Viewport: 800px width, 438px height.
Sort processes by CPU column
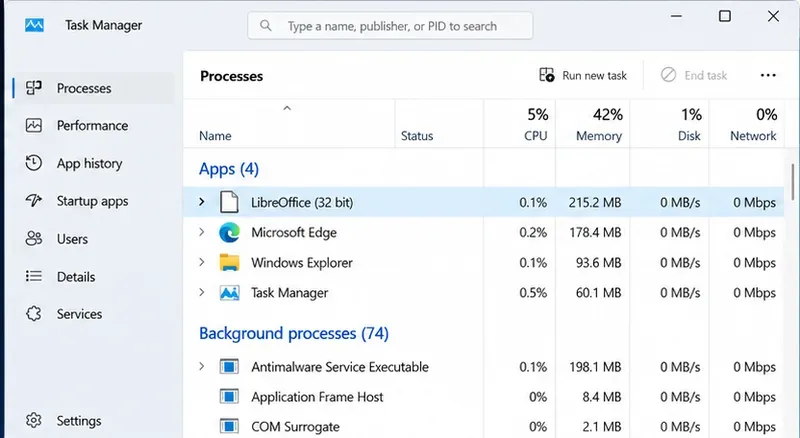(519, 124)
